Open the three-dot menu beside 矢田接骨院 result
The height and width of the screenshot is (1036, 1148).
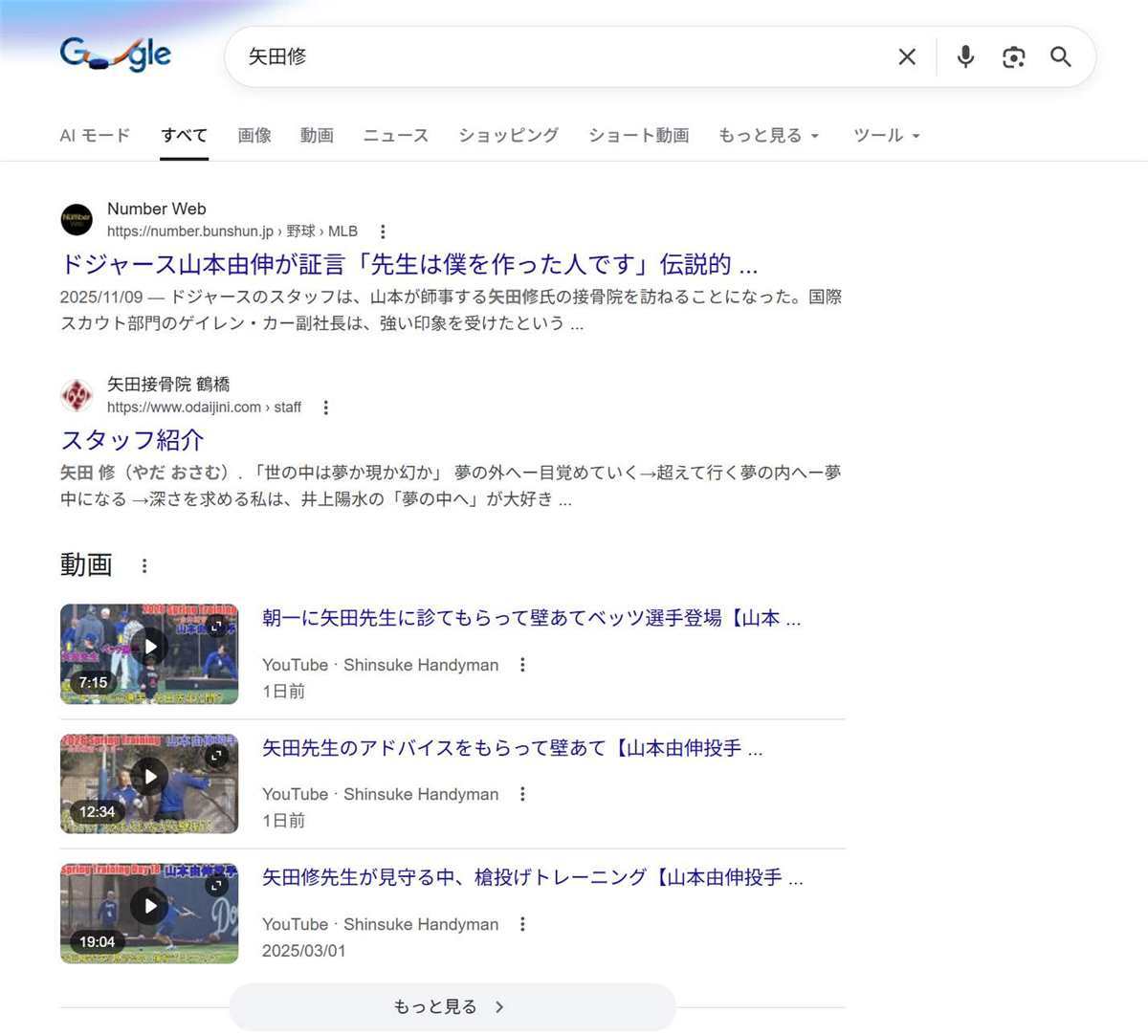tap(326, 407)
